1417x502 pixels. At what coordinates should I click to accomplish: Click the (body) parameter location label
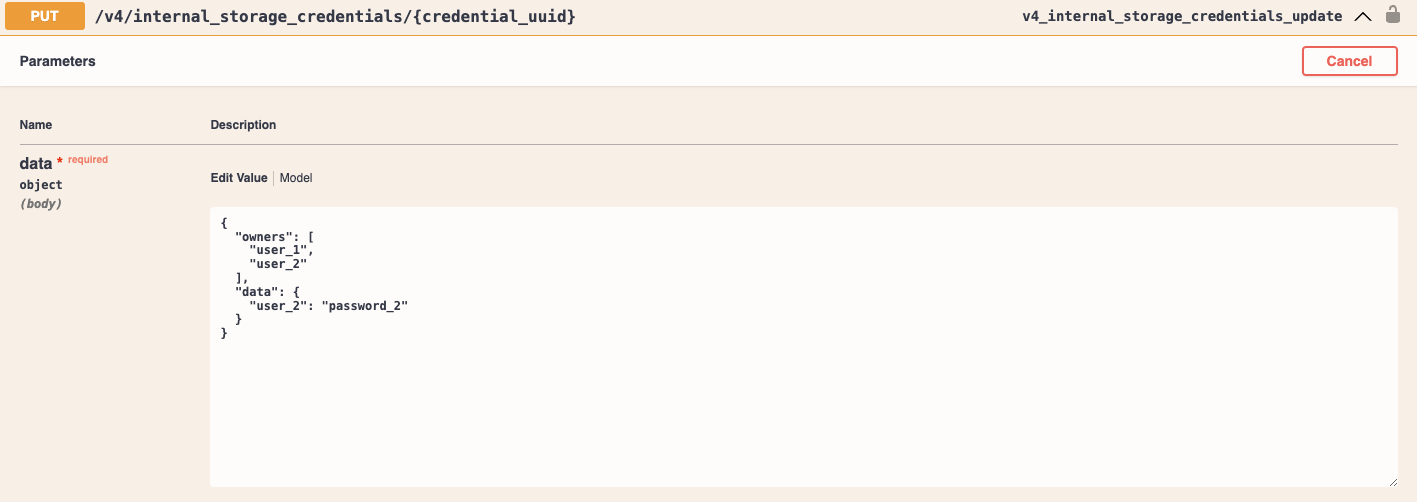(41, 204)
